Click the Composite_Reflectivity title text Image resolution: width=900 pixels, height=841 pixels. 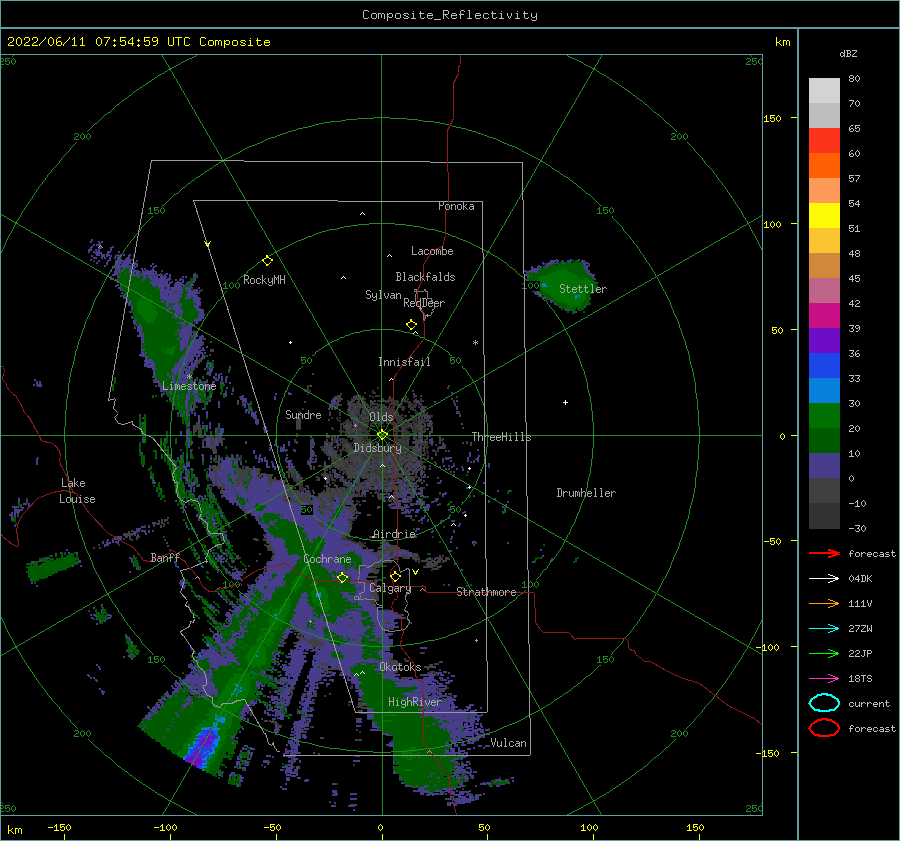(450, 15)
